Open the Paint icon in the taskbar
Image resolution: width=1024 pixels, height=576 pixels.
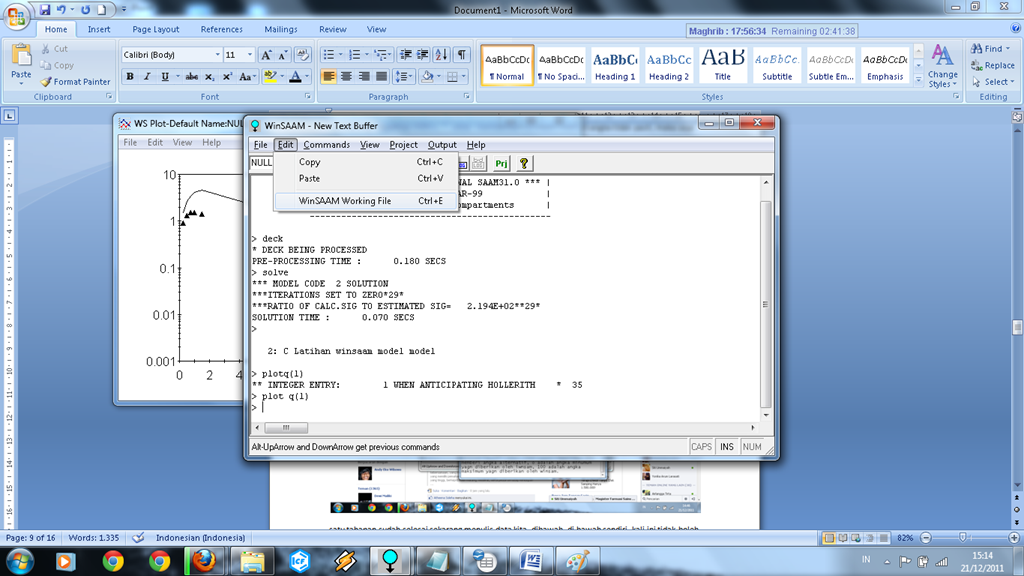click(577, 561)
